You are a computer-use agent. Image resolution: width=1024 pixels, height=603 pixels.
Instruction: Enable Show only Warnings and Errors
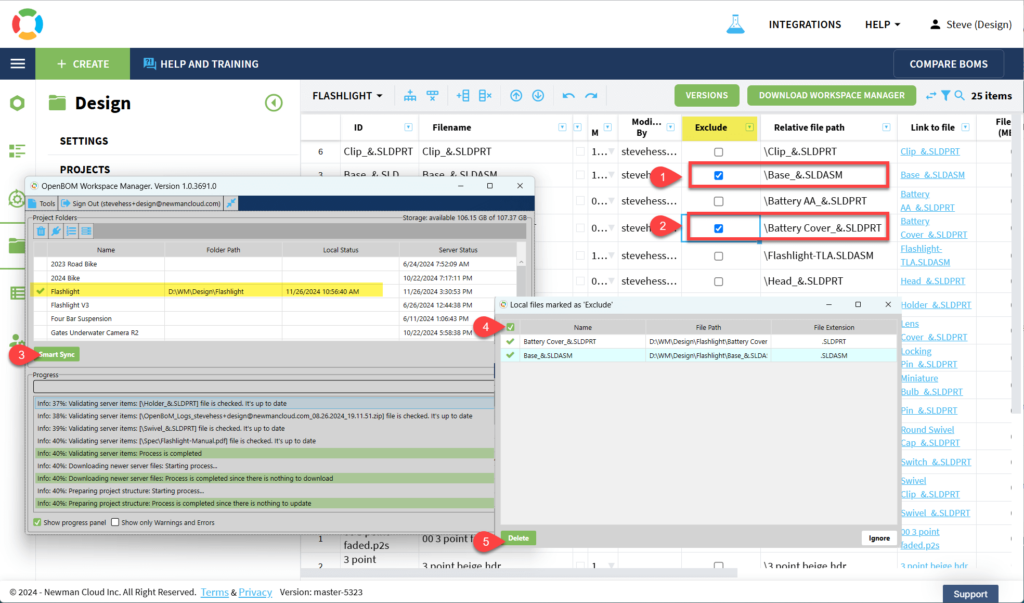click(x=115, y=523)
